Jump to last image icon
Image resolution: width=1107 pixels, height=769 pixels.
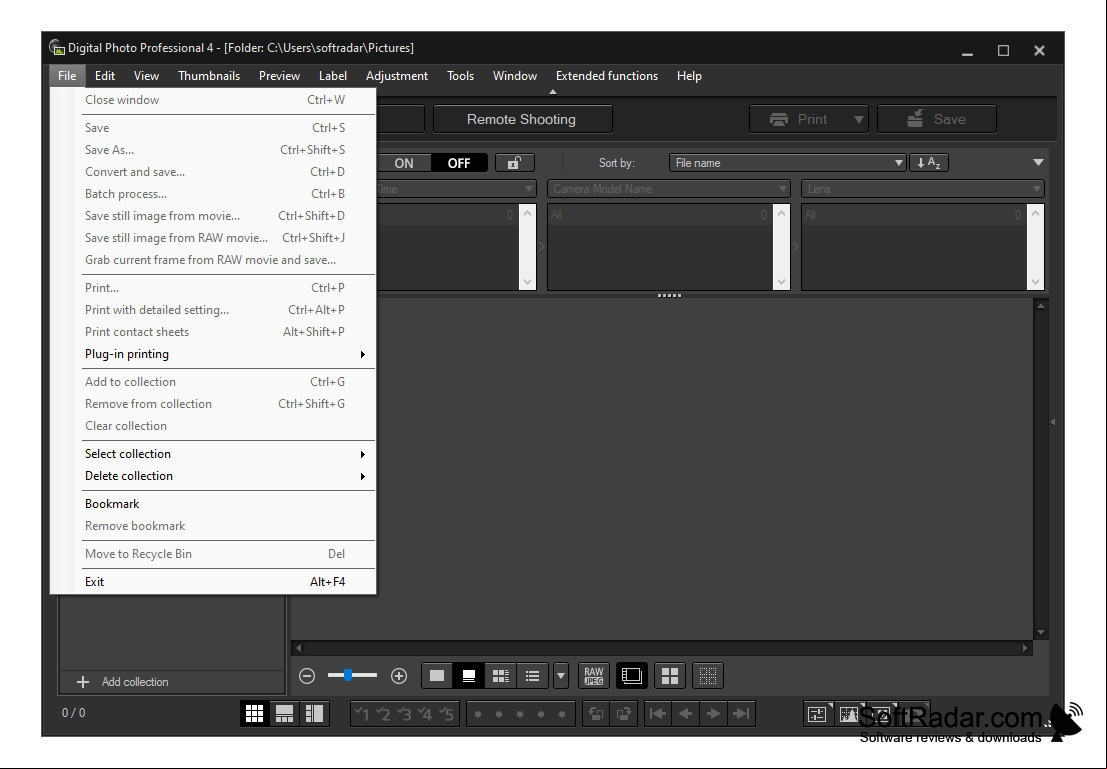[741, 714]
